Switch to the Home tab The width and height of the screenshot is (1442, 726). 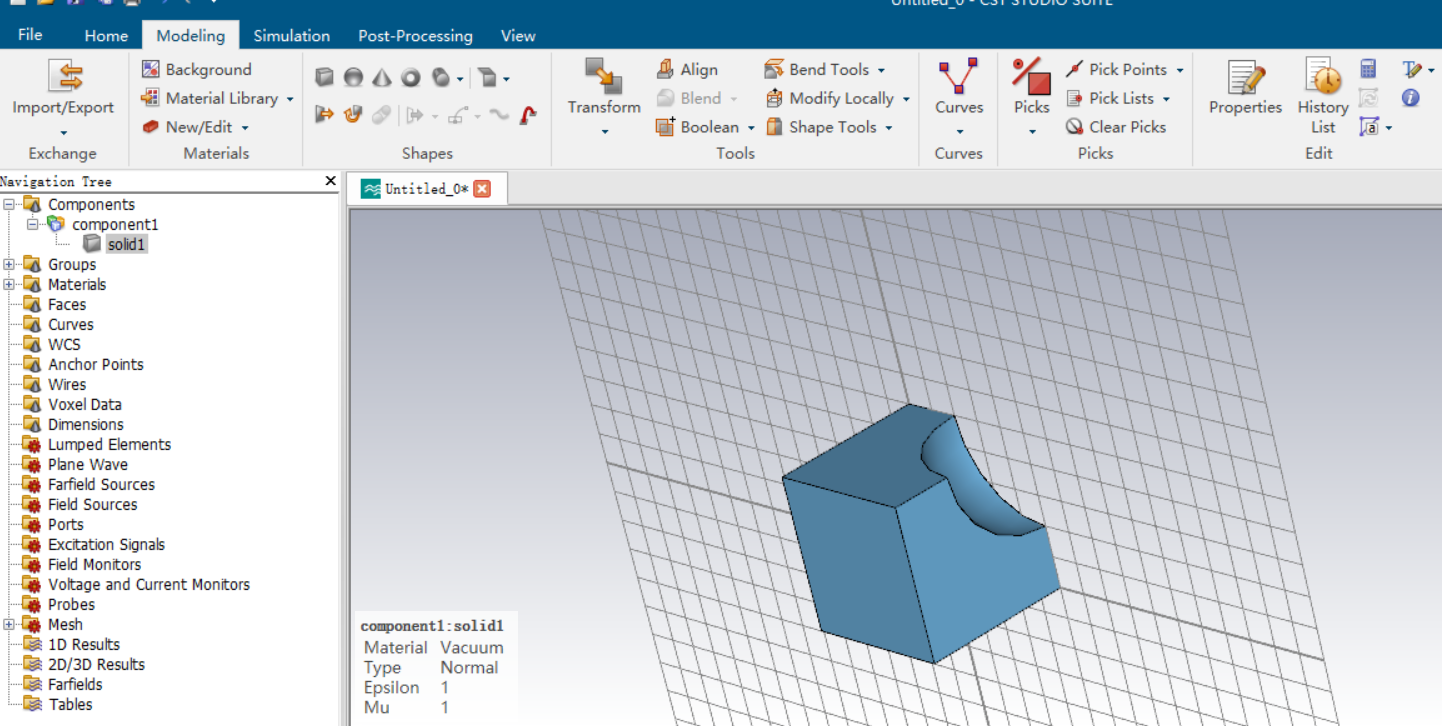coord(106,35)
